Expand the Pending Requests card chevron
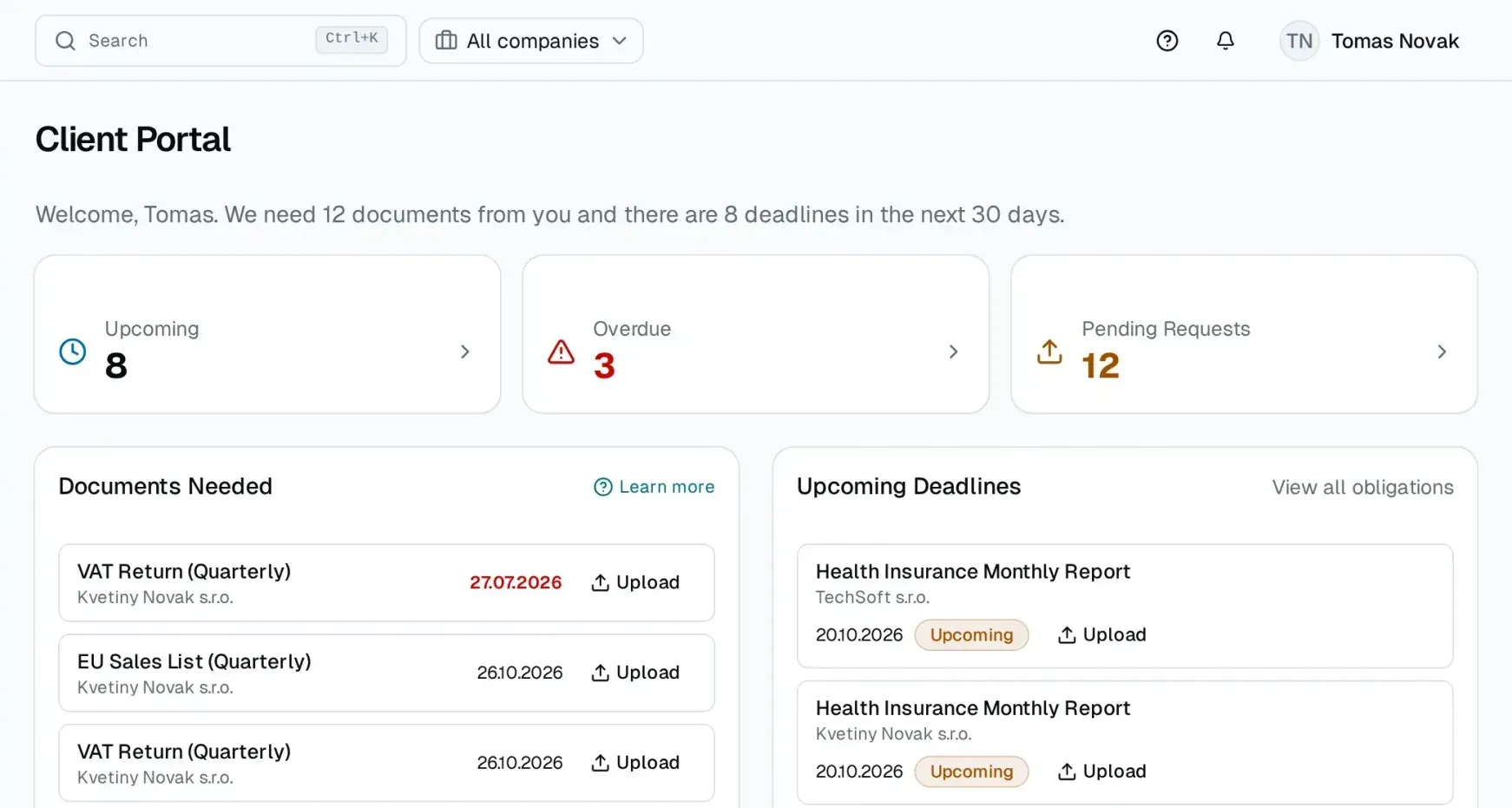 point(1442,351)
